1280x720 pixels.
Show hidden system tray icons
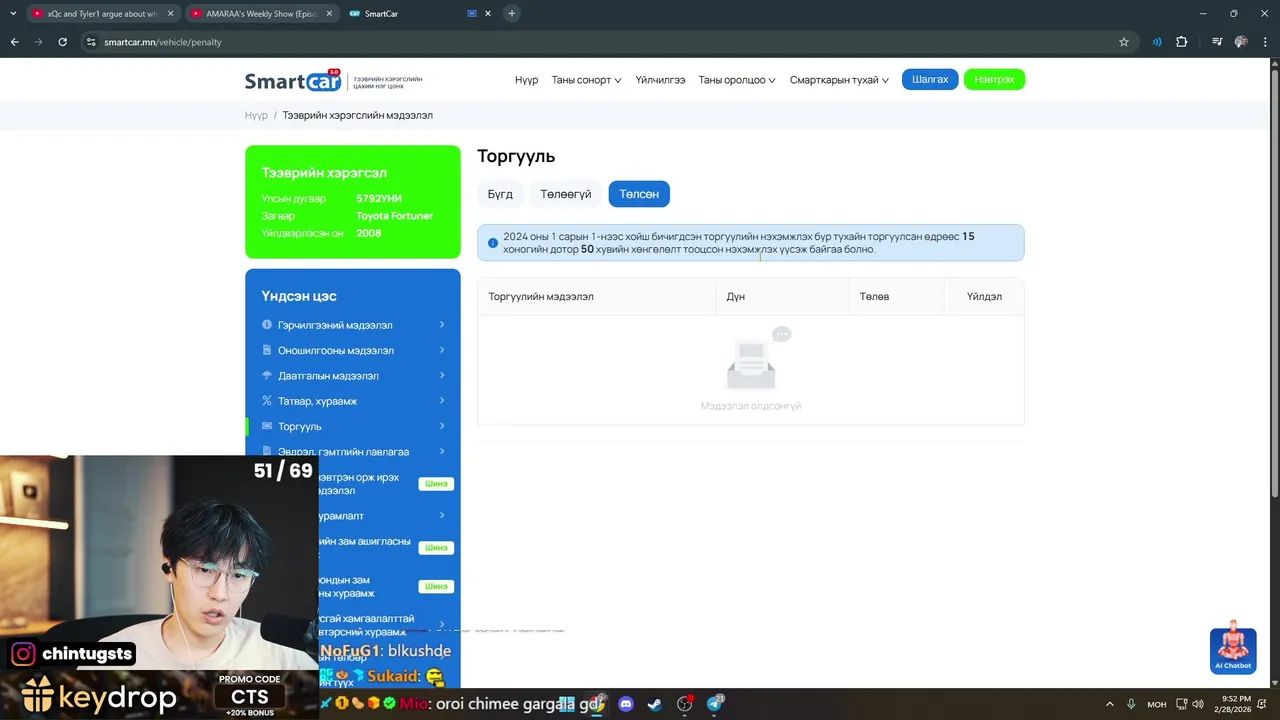tap(1109, 704)
